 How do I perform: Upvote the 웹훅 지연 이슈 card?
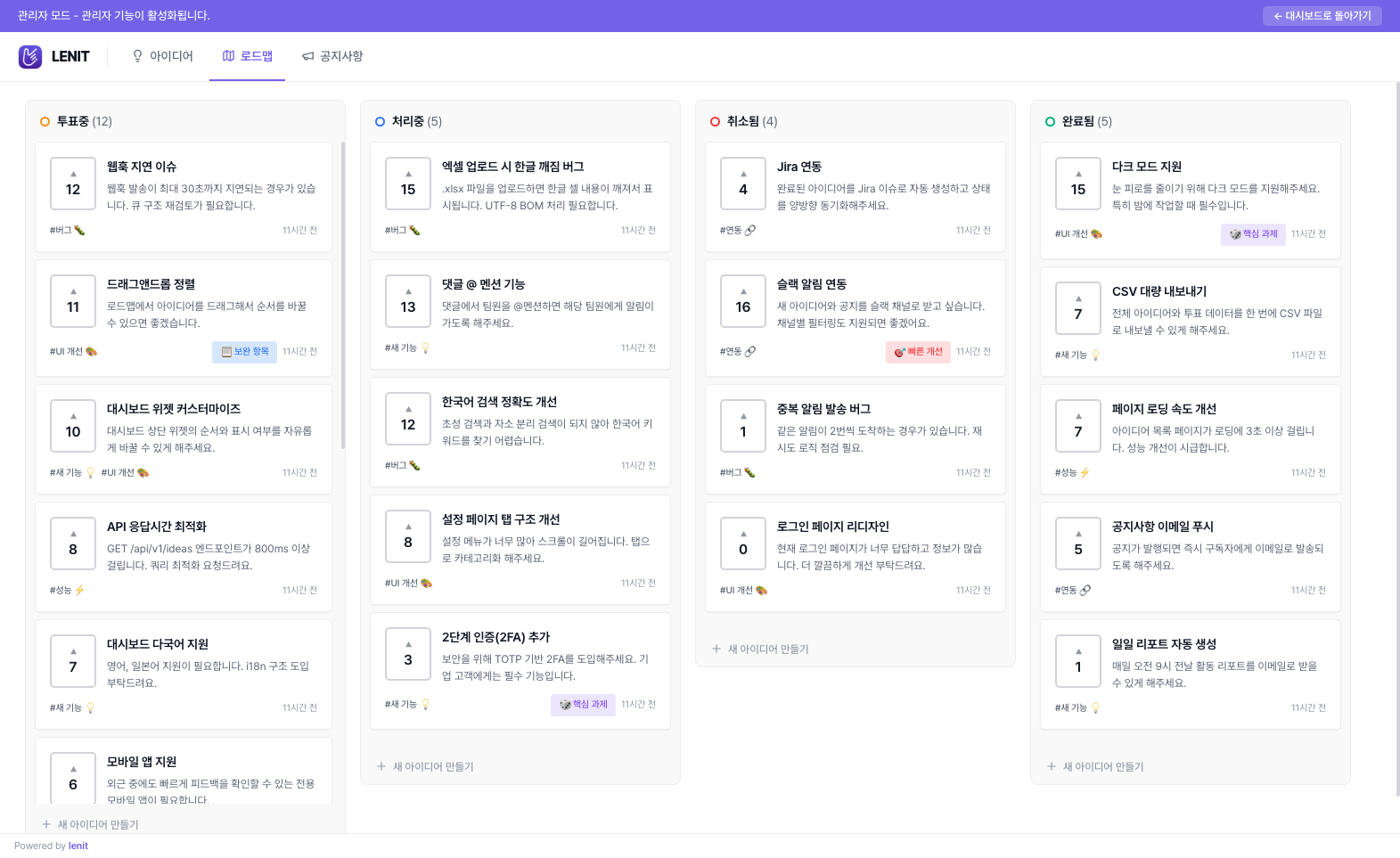point(73,184)
